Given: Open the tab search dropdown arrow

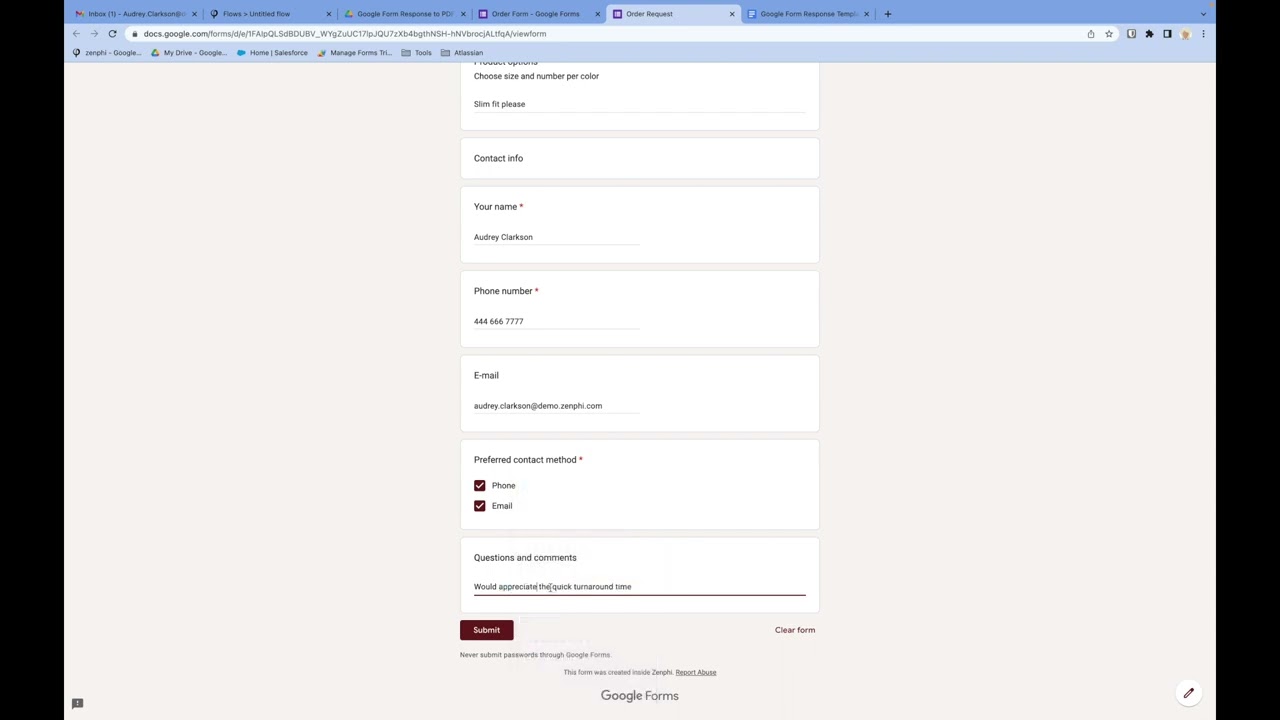Looking at the screenshot, I should coord(1203,14).
